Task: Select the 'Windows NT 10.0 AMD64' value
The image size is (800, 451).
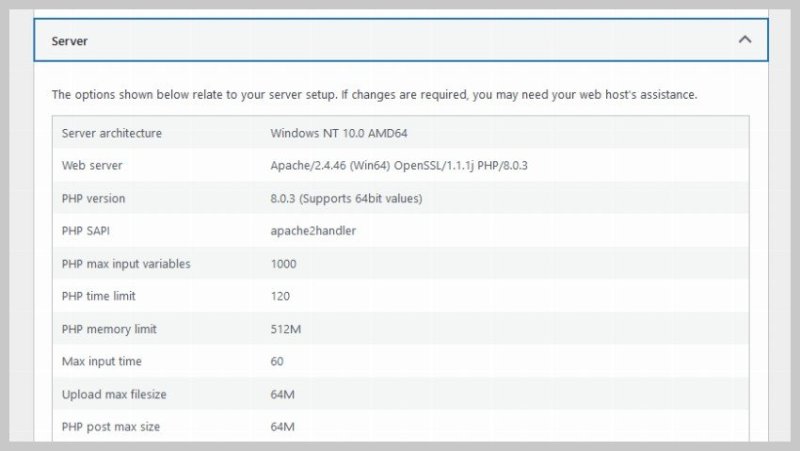Action: click(339, 133)
